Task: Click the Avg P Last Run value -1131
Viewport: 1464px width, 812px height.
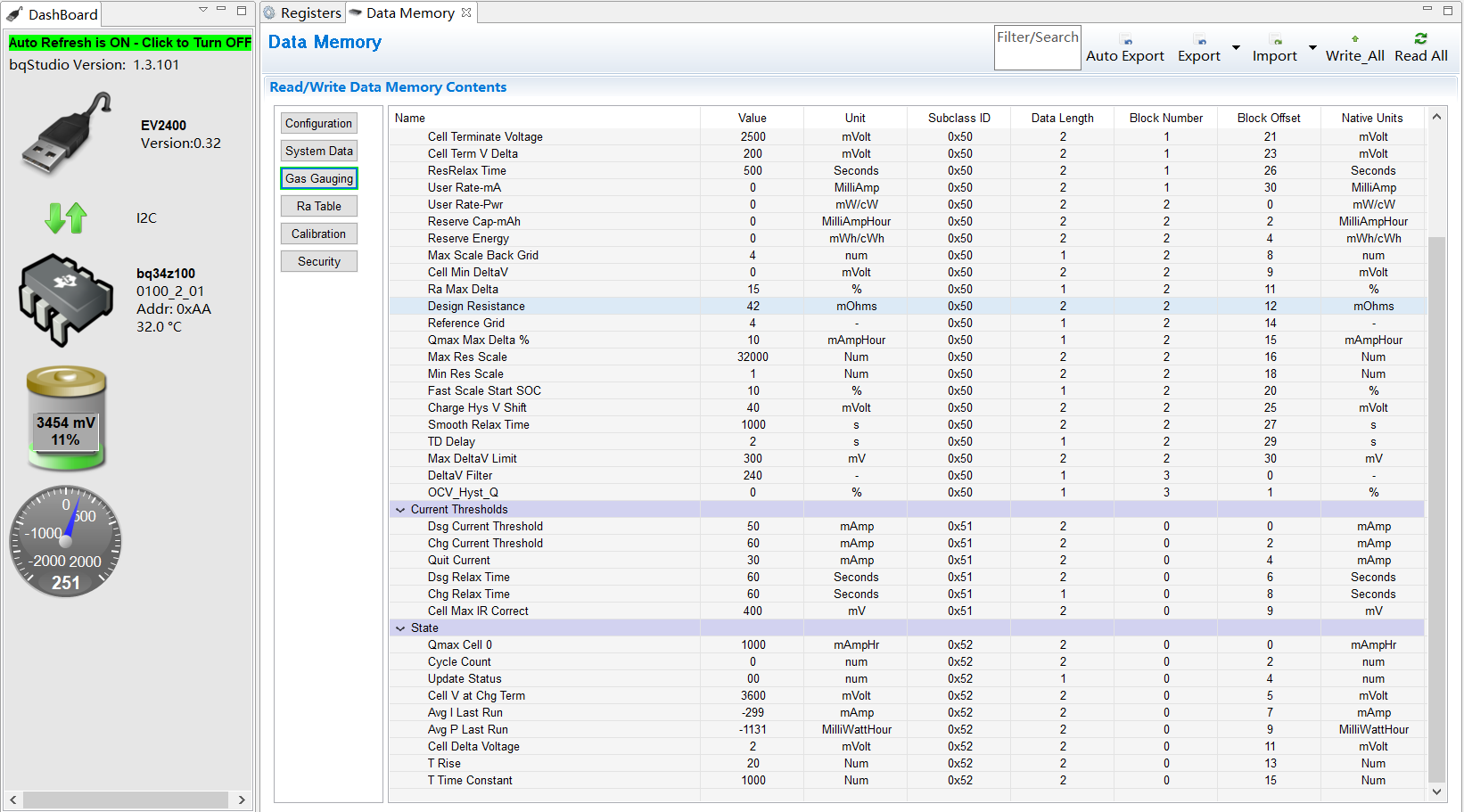Action: (x=753, y=729)
